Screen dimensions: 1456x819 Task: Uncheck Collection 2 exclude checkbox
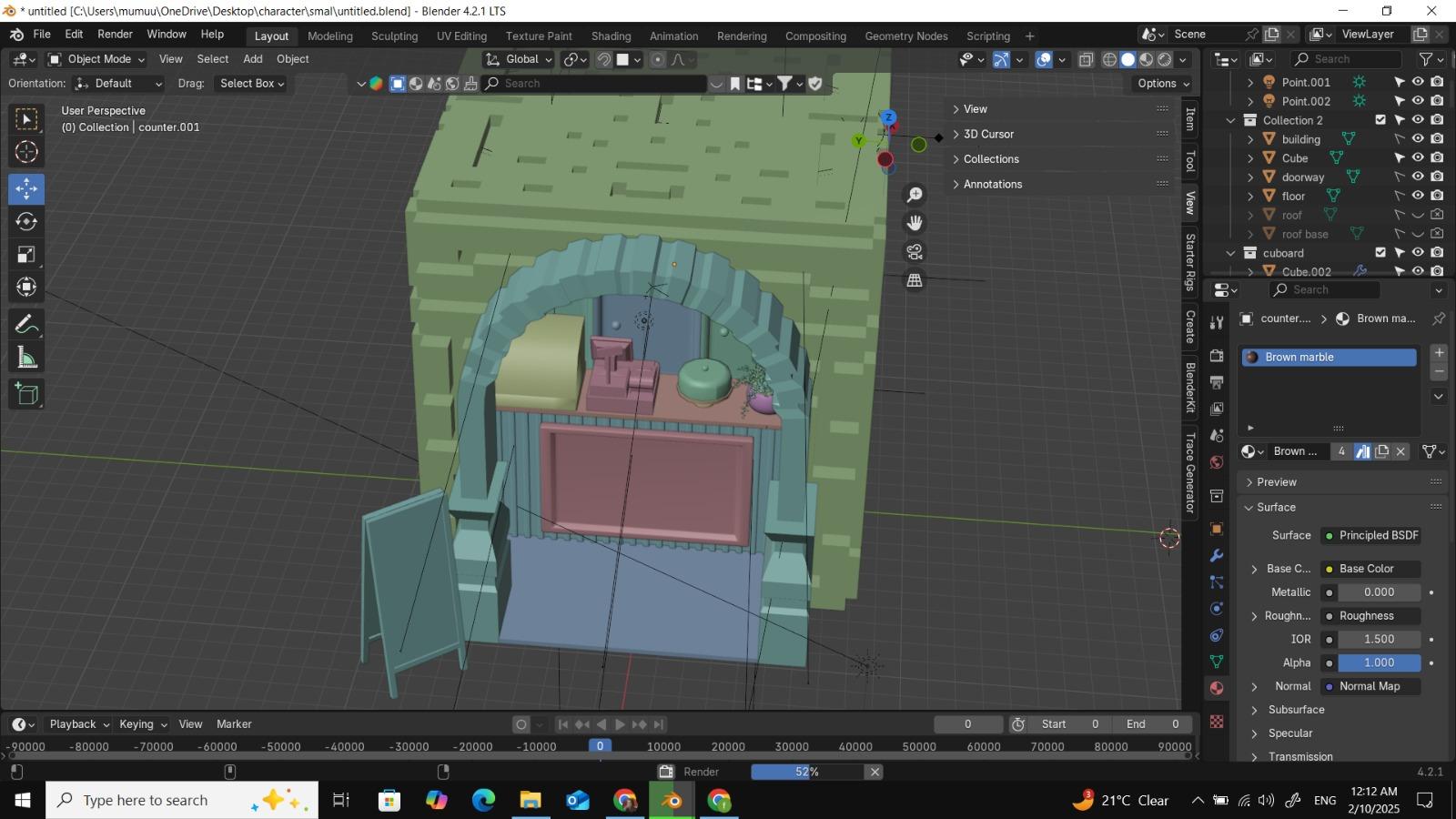pyautogui.click(x=1380, y=120)
